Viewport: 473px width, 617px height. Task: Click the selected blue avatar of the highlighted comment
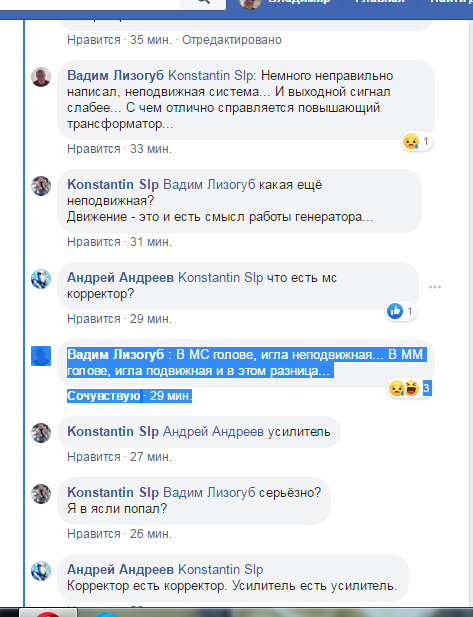tap(41, 356)
